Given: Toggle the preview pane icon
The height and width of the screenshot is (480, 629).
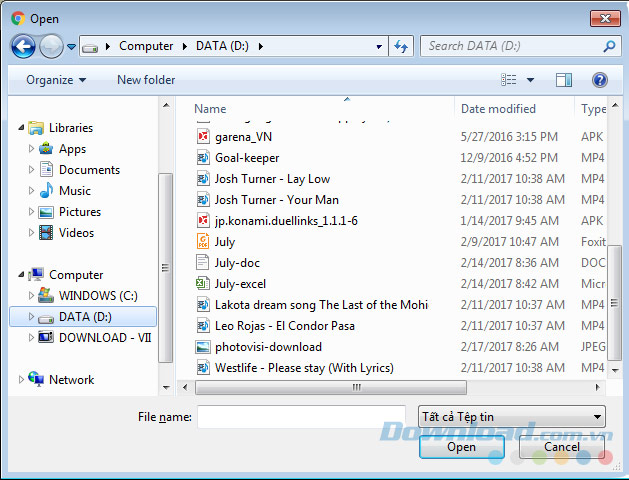Looking at the screenshot, I should (564, 80).
